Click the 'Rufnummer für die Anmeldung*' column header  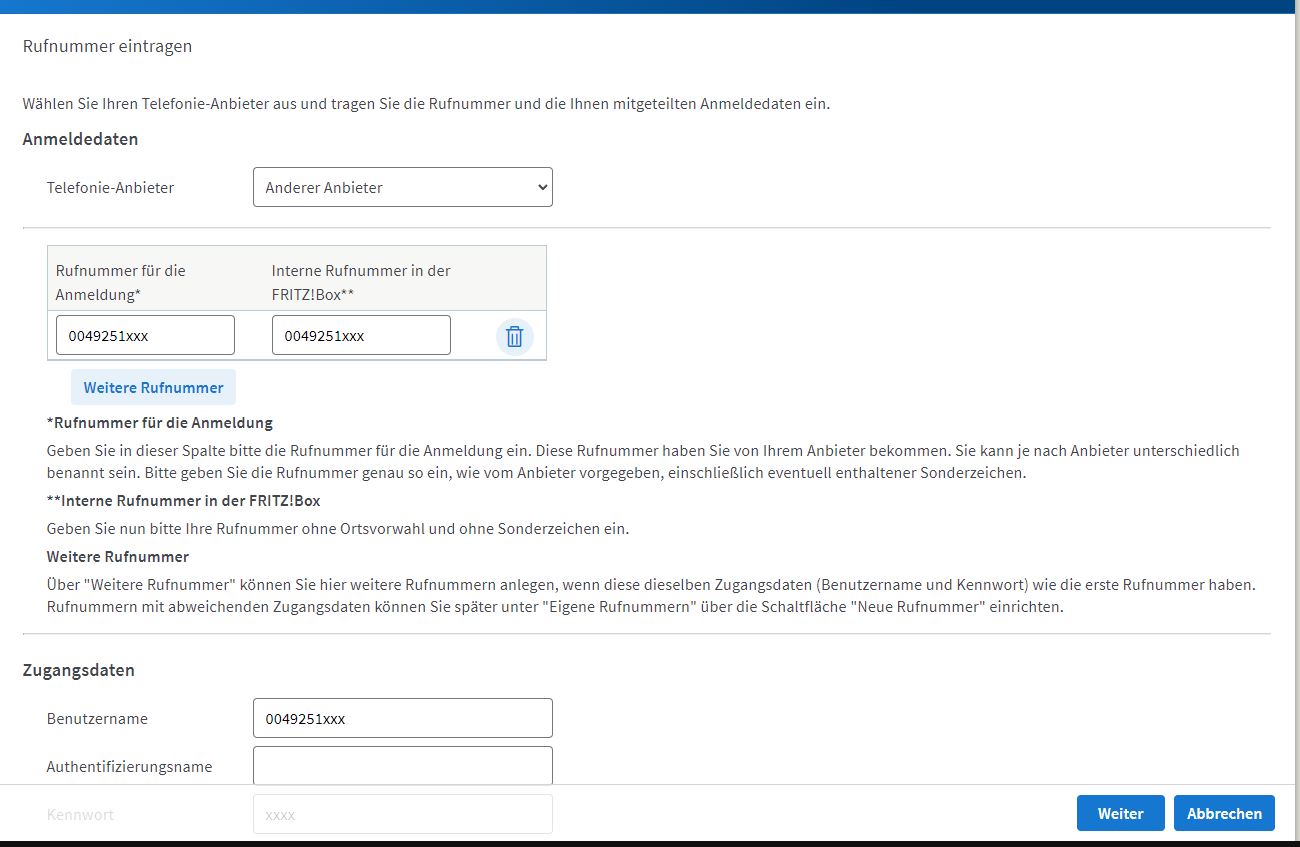tap(121, 283)
